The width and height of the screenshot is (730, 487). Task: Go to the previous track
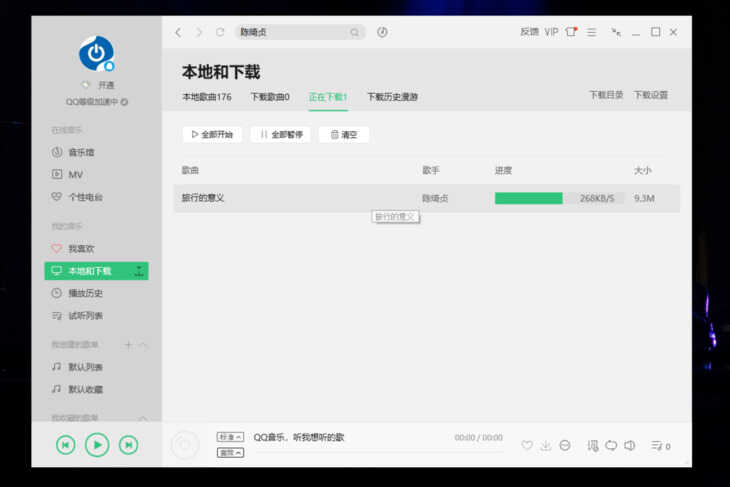(x=66, y=445)
